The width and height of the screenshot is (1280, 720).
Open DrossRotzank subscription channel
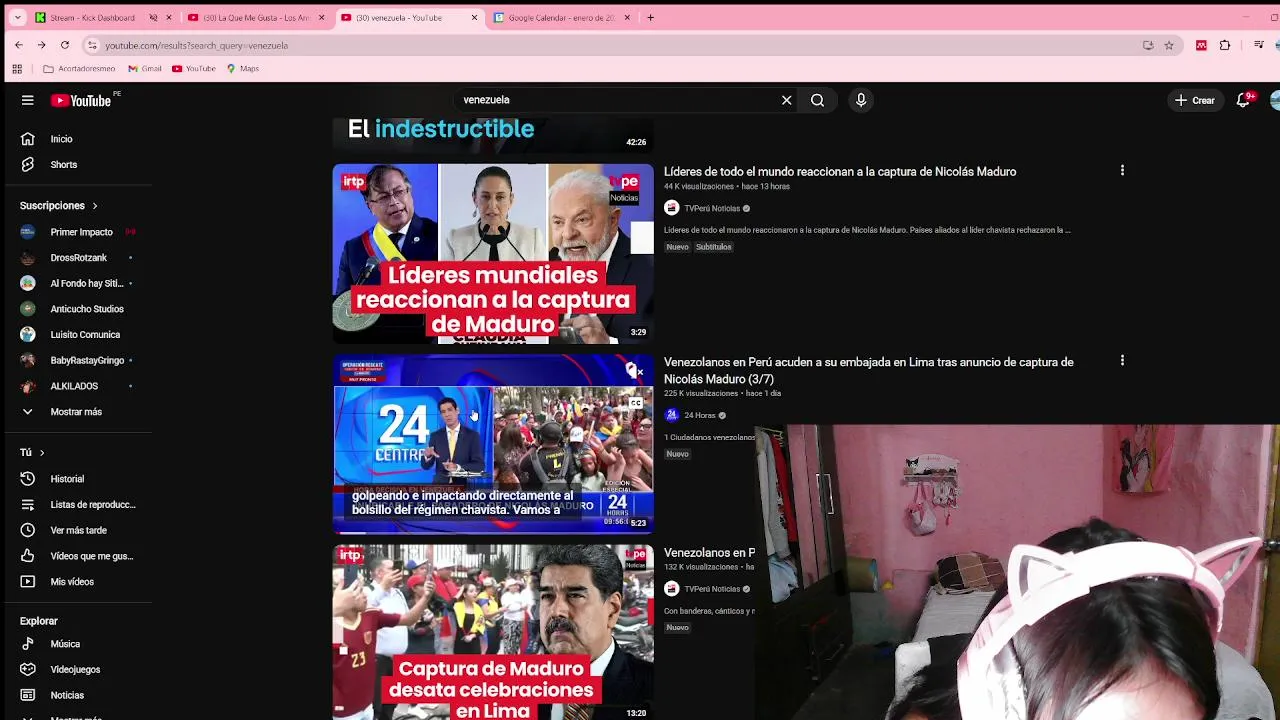click(x=76, y=258)
